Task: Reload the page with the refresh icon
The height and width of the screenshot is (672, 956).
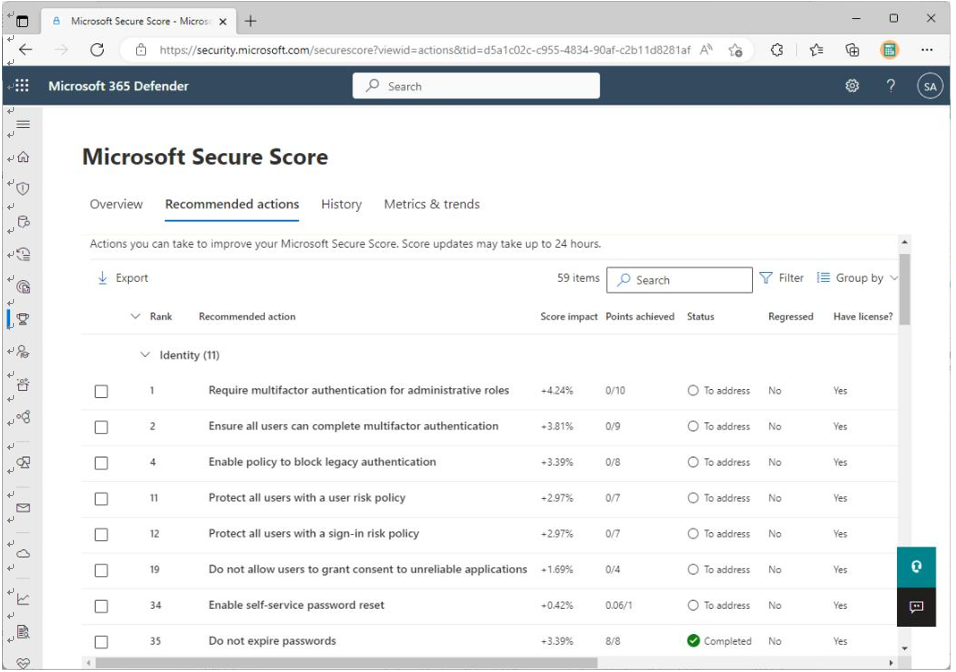Action: point(97,50)
